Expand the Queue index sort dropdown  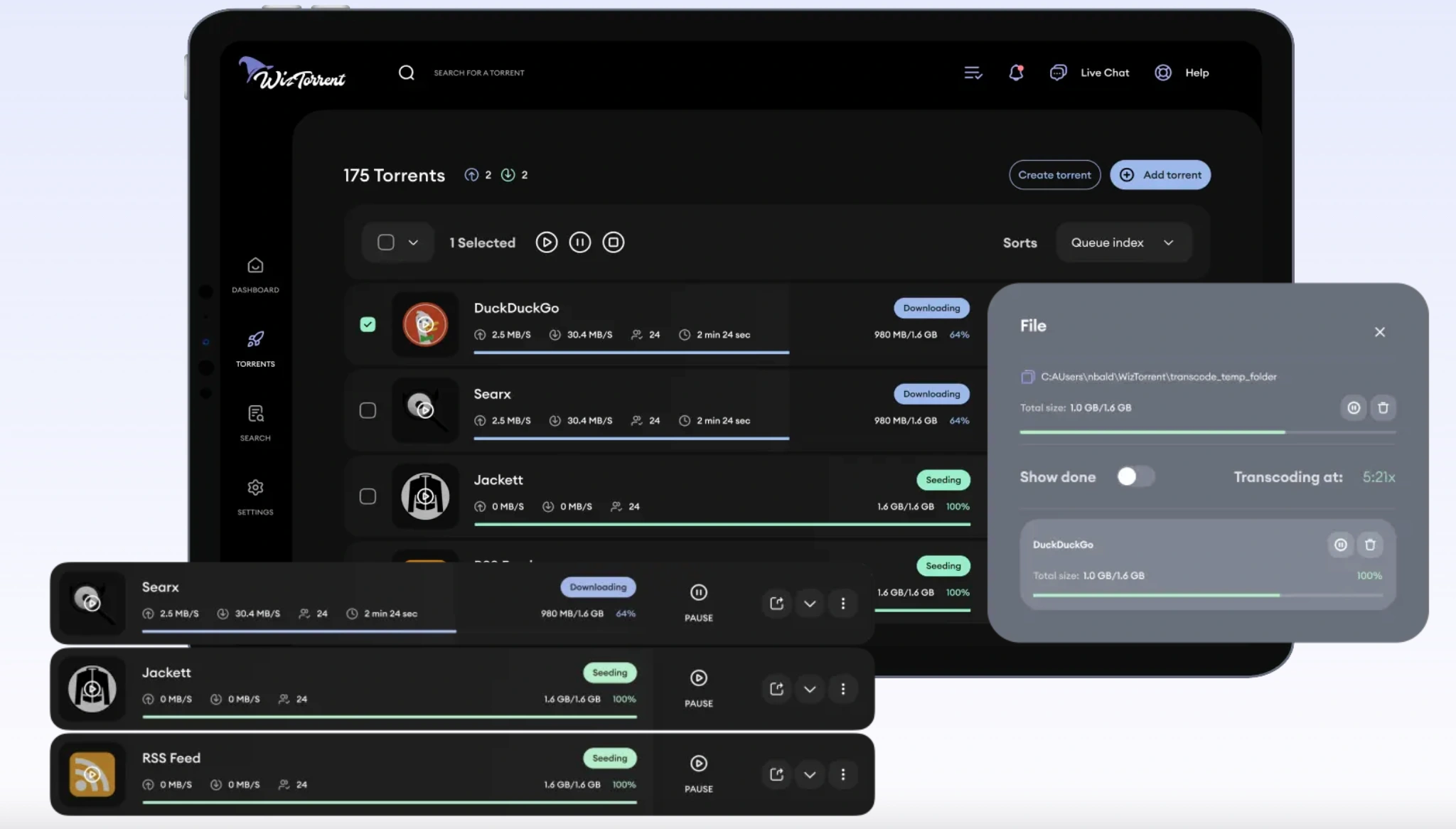1122,242
